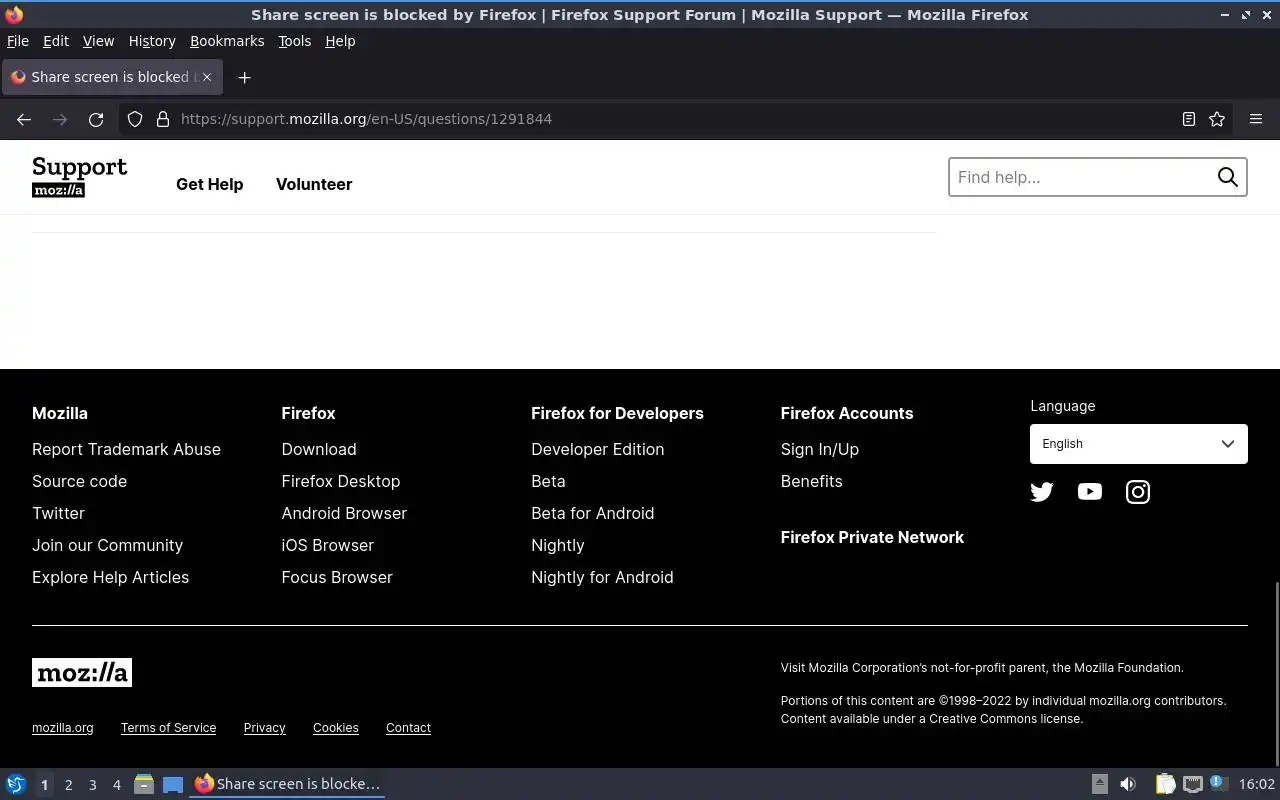This screenshot has height=800, width=1280.
Task: Open the History menu
Action: pyautogui.click(x=152, y=41)
